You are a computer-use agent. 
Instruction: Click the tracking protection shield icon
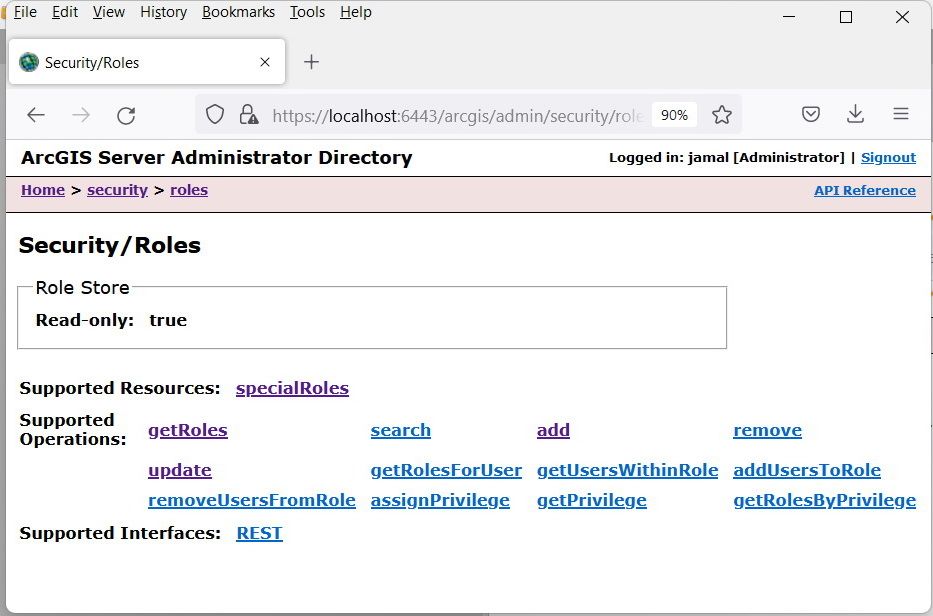[215, 115]
